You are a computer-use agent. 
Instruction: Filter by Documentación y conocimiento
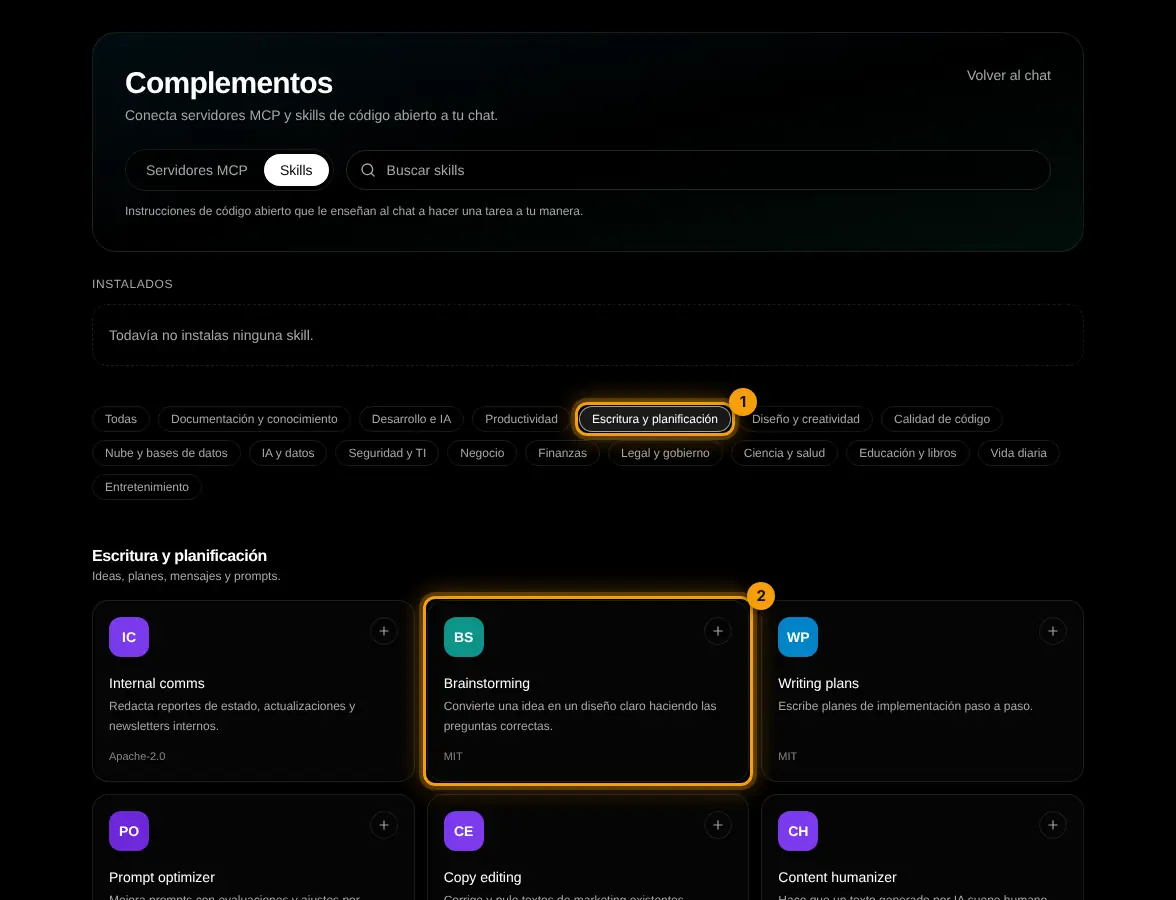click(x=254, y=418)
